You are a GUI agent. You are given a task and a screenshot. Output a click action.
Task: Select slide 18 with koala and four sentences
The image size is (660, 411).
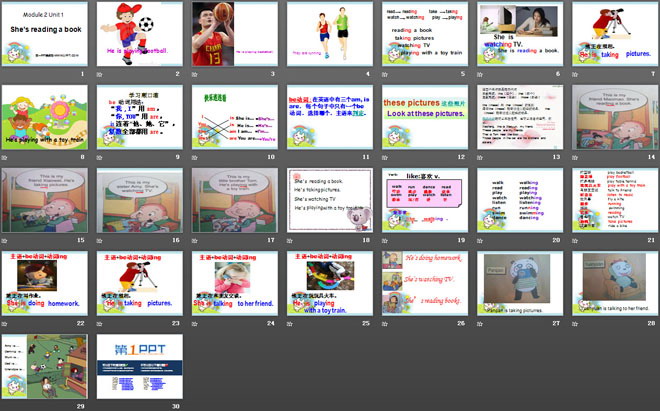[x=330, y=200]
